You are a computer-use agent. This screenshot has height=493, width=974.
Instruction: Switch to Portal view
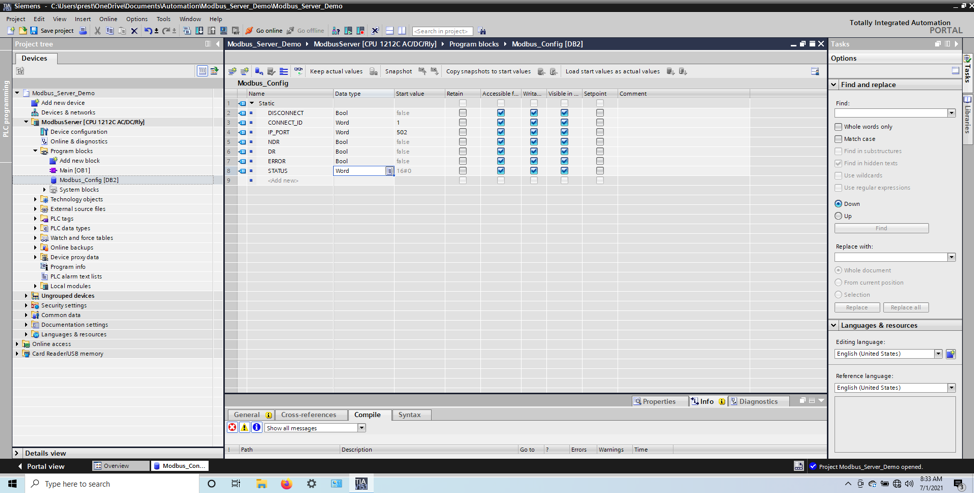(x=40, y=466)
